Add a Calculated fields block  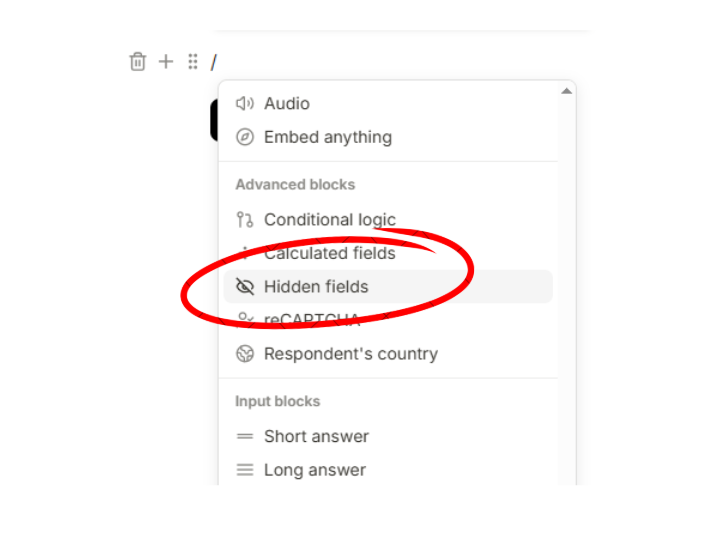[x=329, y=254]
